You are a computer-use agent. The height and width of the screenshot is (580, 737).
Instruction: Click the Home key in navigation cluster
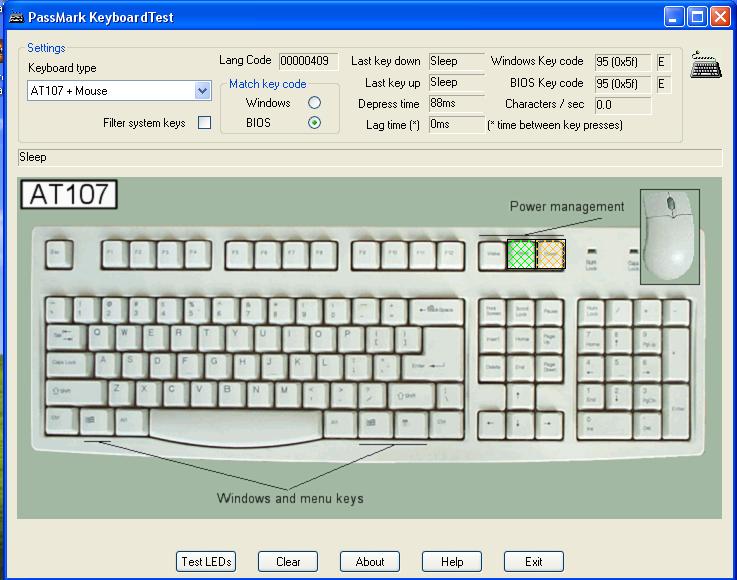point(521,340)
